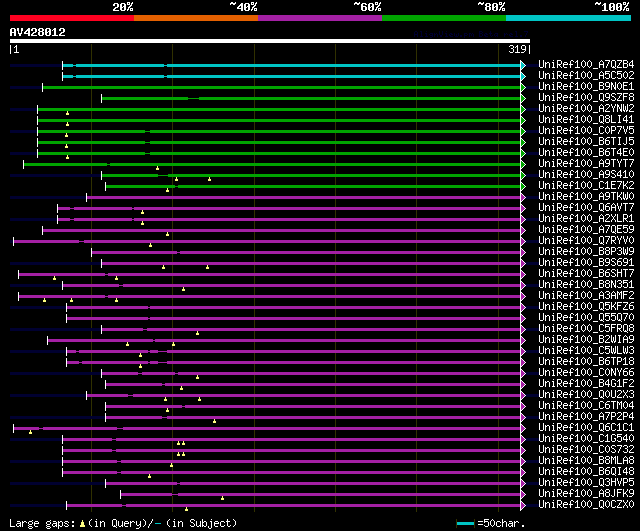The width and height of the screenshot is (640, 531).
Task: Click UniRef100_B4G1F2 label
Action: point(586,384)
